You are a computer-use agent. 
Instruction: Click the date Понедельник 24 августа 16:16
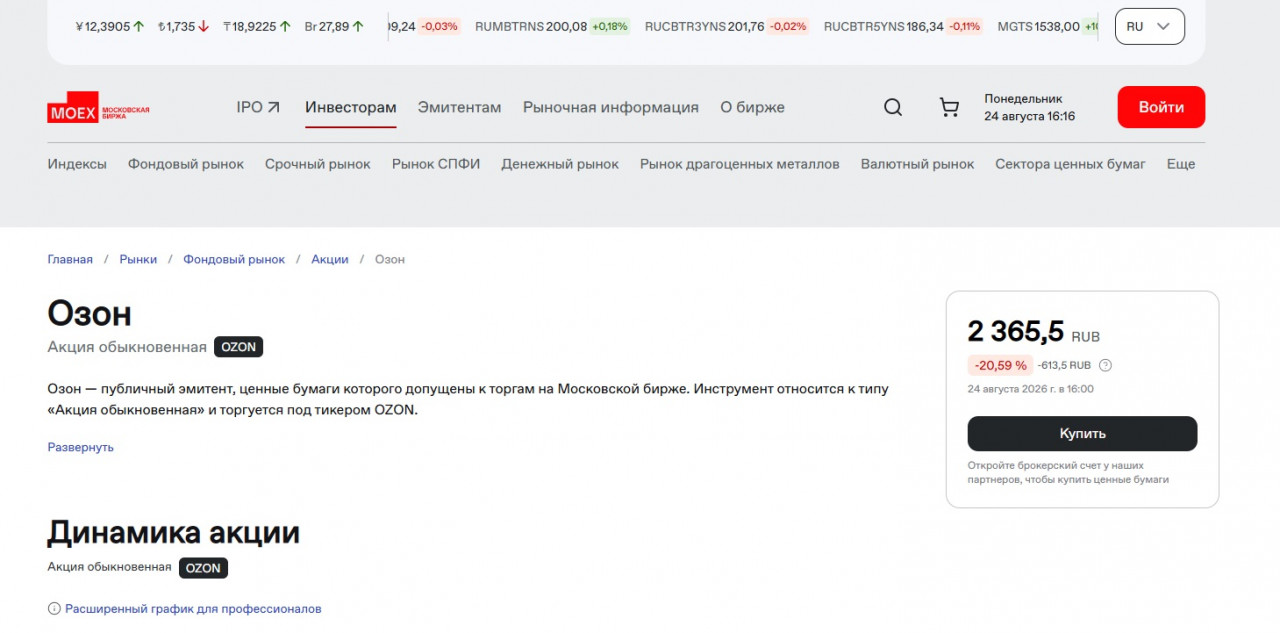tap(1030, 107)
